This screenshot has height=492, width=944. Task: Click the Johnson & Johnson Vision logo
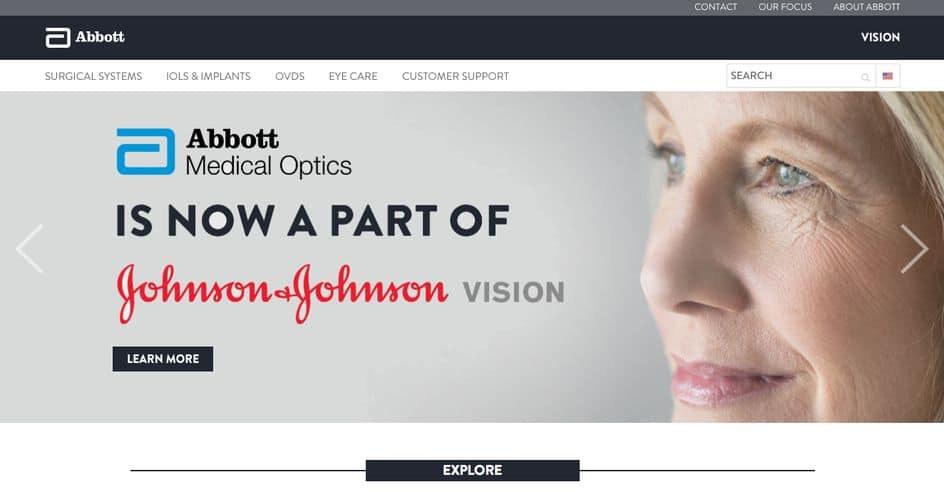coord(341,293)
